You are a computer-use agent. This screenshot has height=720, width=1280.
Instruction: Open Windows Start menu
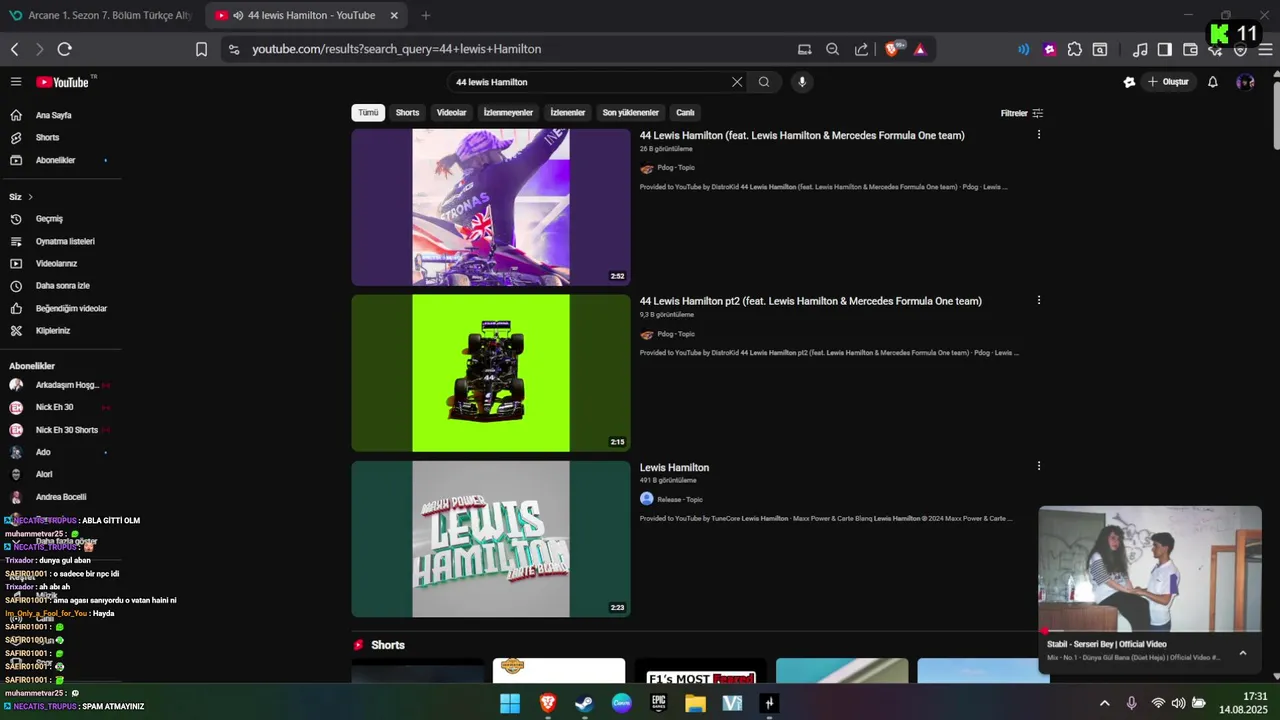click(x=510, y=703)
